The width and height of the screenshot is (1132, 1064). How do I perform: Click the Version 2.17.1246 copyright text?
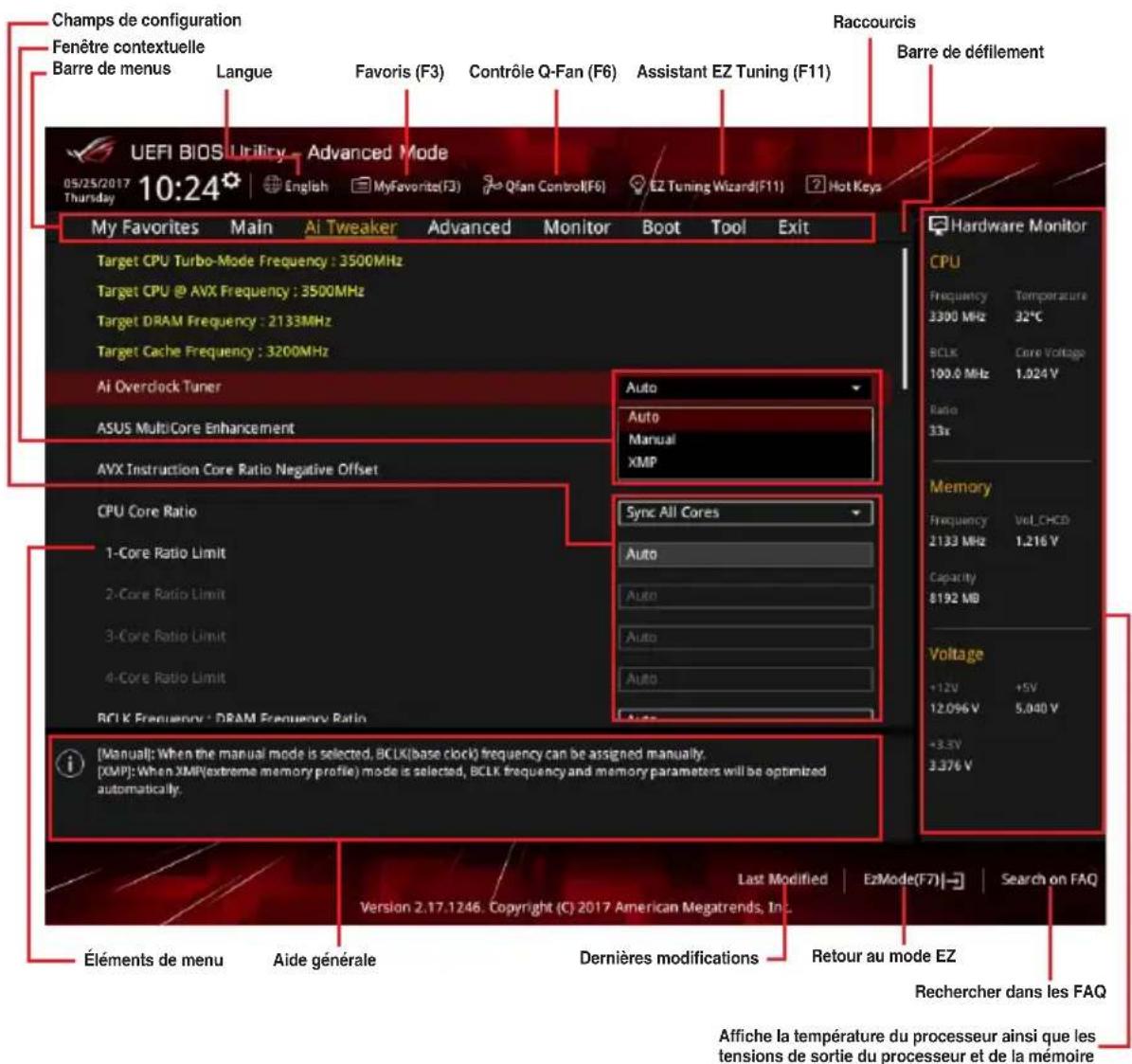(x=575, y=908)
